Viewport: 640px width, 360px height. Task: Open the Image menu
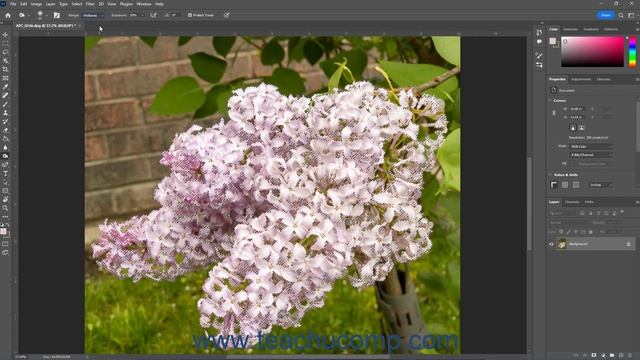(36, 4)
